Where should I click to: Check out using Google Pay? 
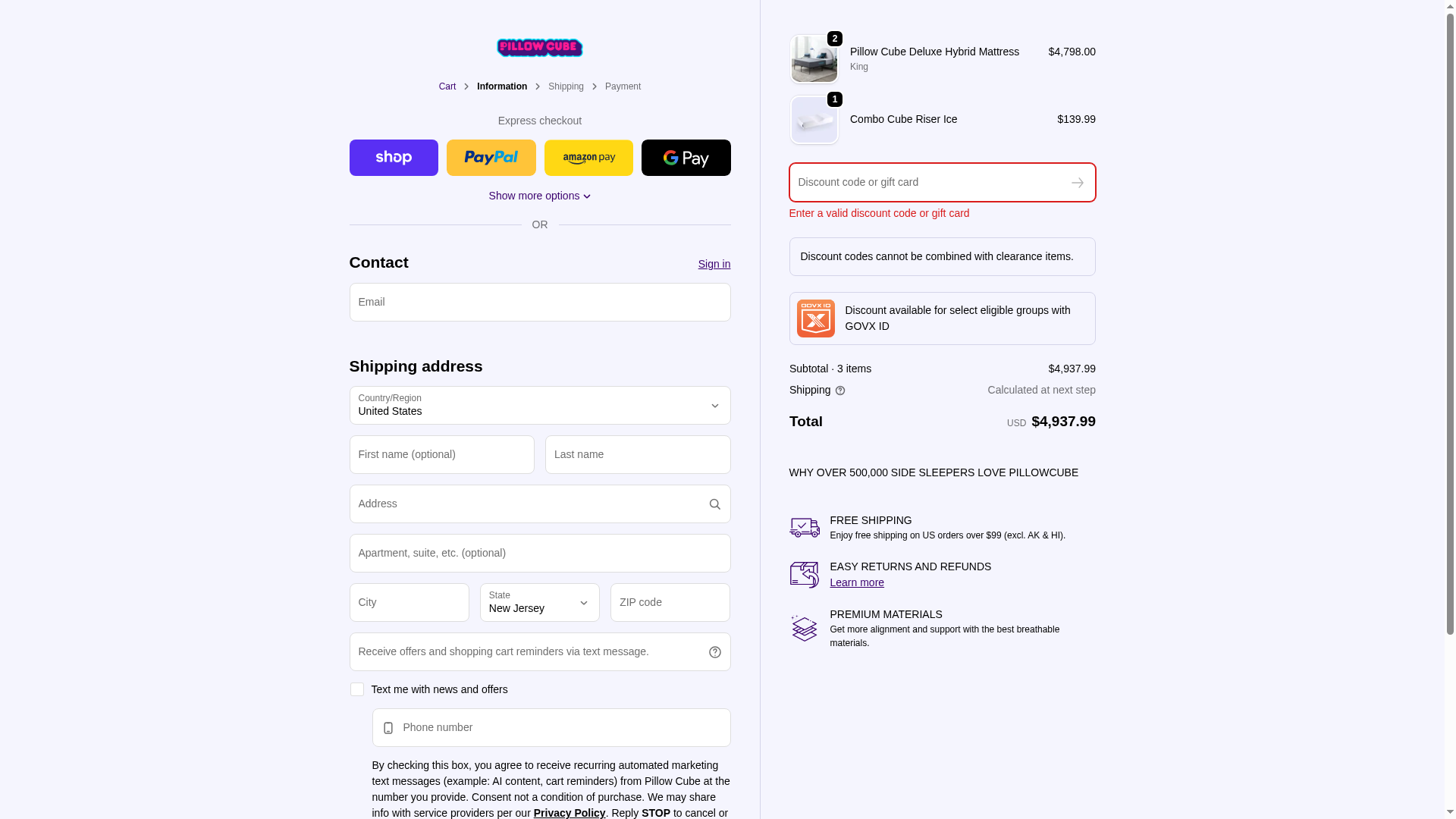point(686,158)
